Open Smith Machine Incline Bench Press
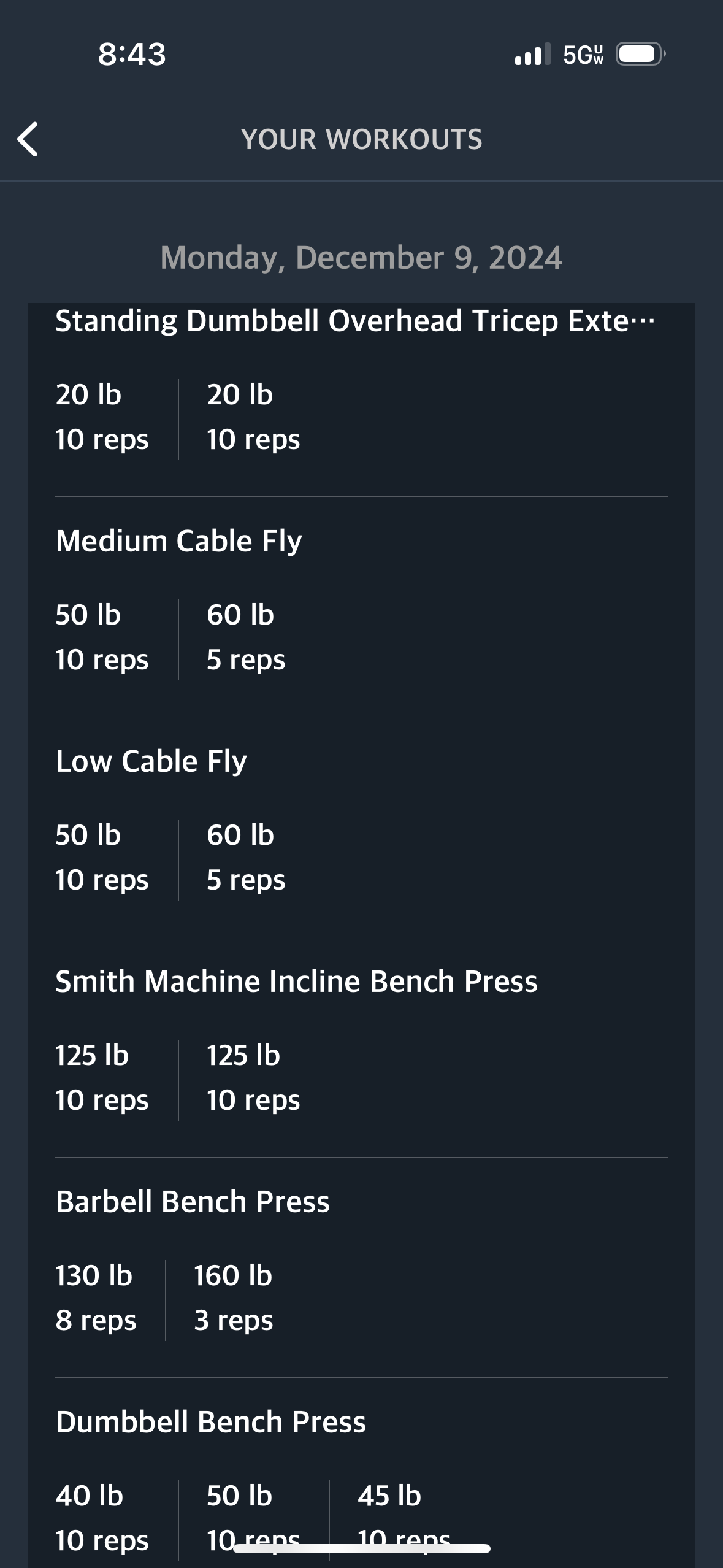 pos(296,982)
